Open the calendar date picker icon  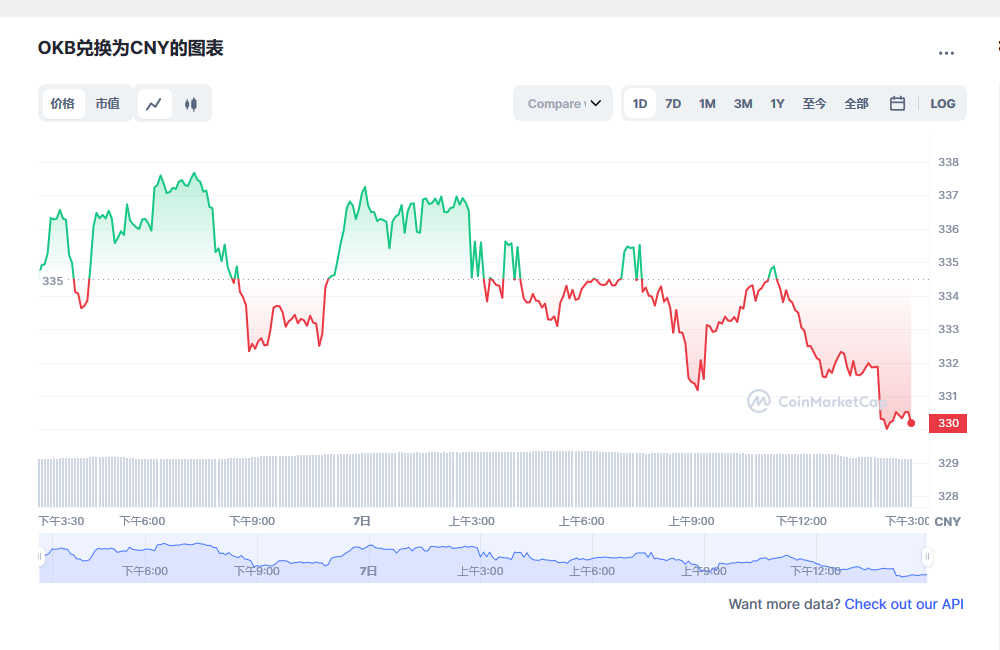(897, 103)
